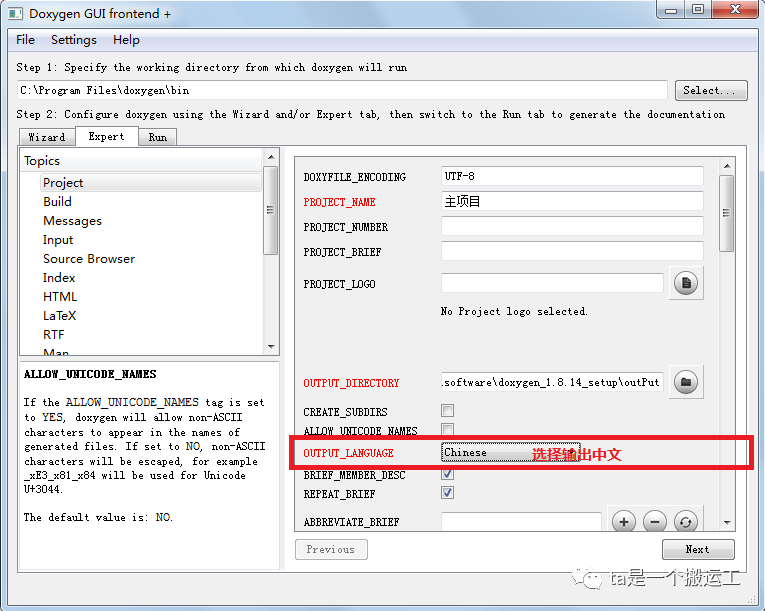Open the Settings menu
The width and height of the screenshot is (765, 611).
pyautogui.click(x=74, y=40)
